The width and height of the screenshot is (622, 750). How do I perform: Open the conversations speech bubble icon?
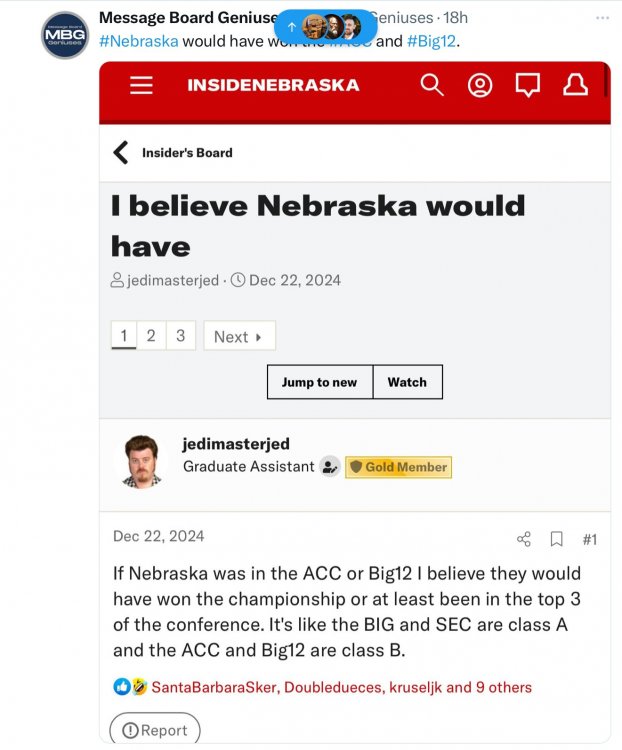coord(527,85)
